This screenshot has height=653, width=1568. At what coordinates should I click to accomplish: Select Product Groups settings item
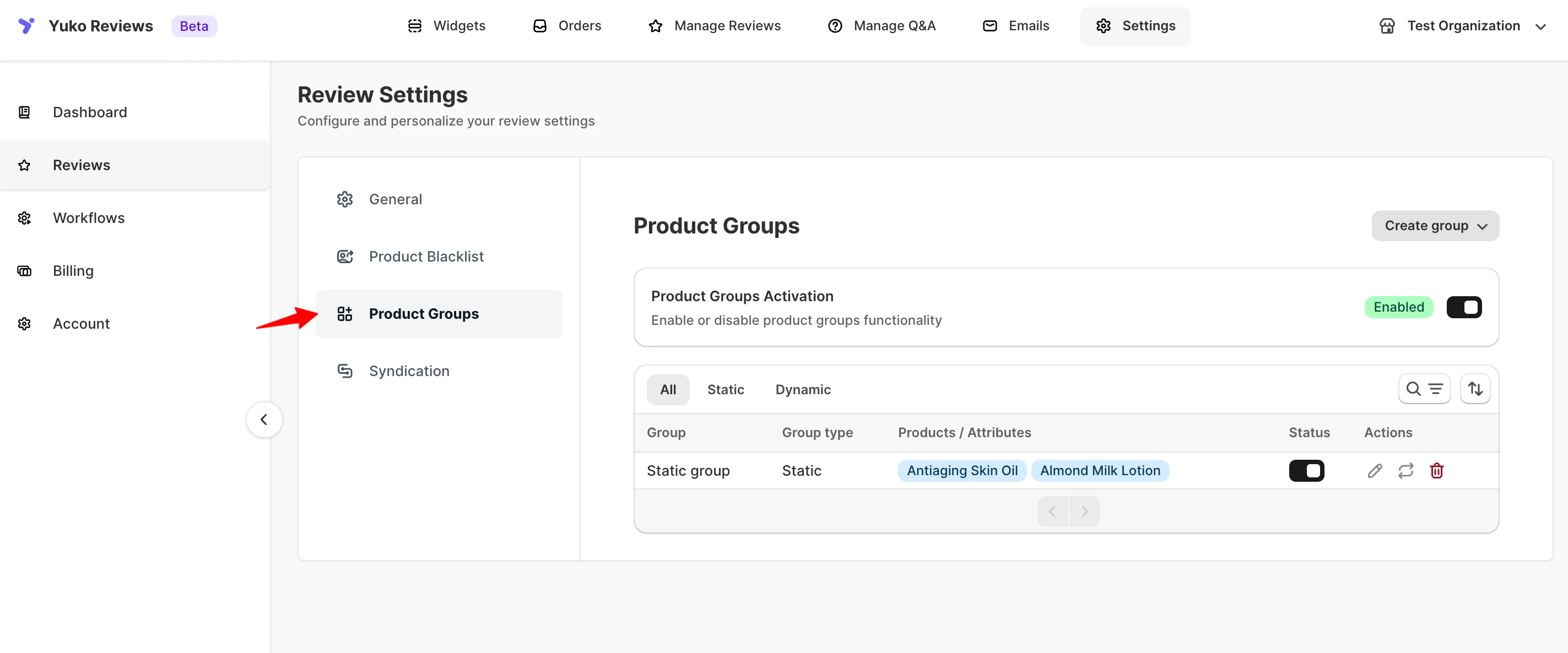(x=439, y=313)
